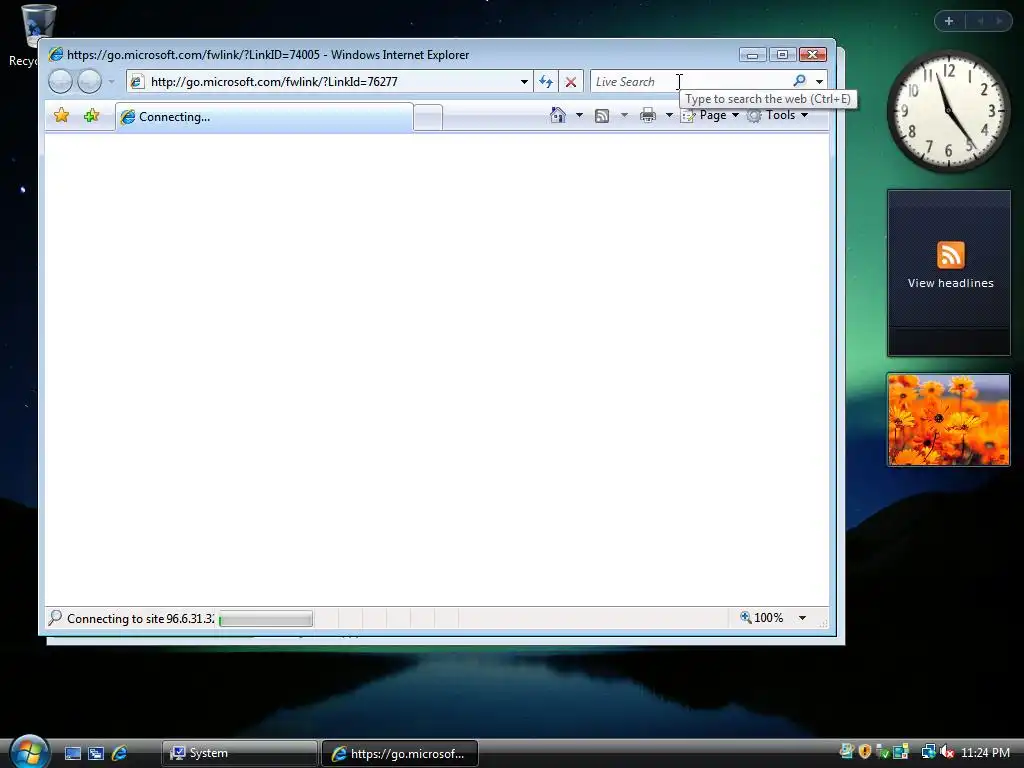Launch Internet Explorer from Quick Launch
The height and width of the screenshot is (768, 1024).
click(120, 753)
